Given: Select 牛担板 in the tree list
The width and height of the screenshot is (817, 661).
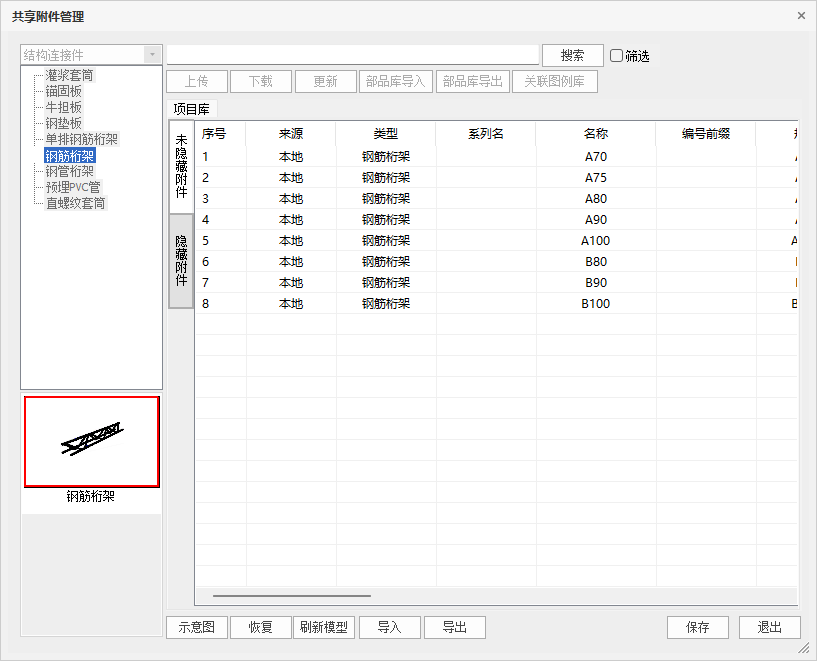Looking at the screenshot, I should pos(64,107).
